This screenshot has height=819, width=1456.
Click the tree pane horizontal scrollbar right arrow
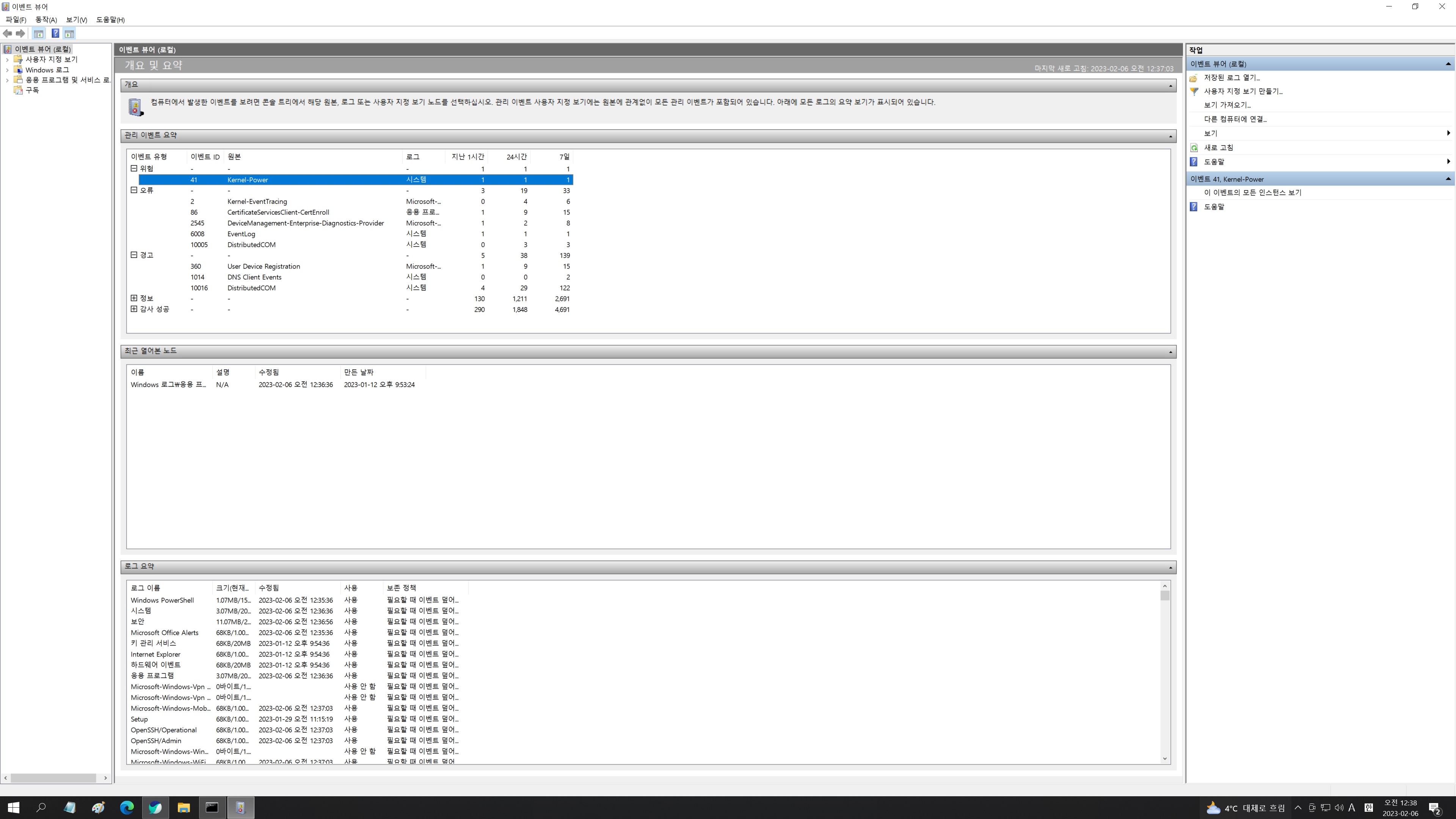[105, 778]
